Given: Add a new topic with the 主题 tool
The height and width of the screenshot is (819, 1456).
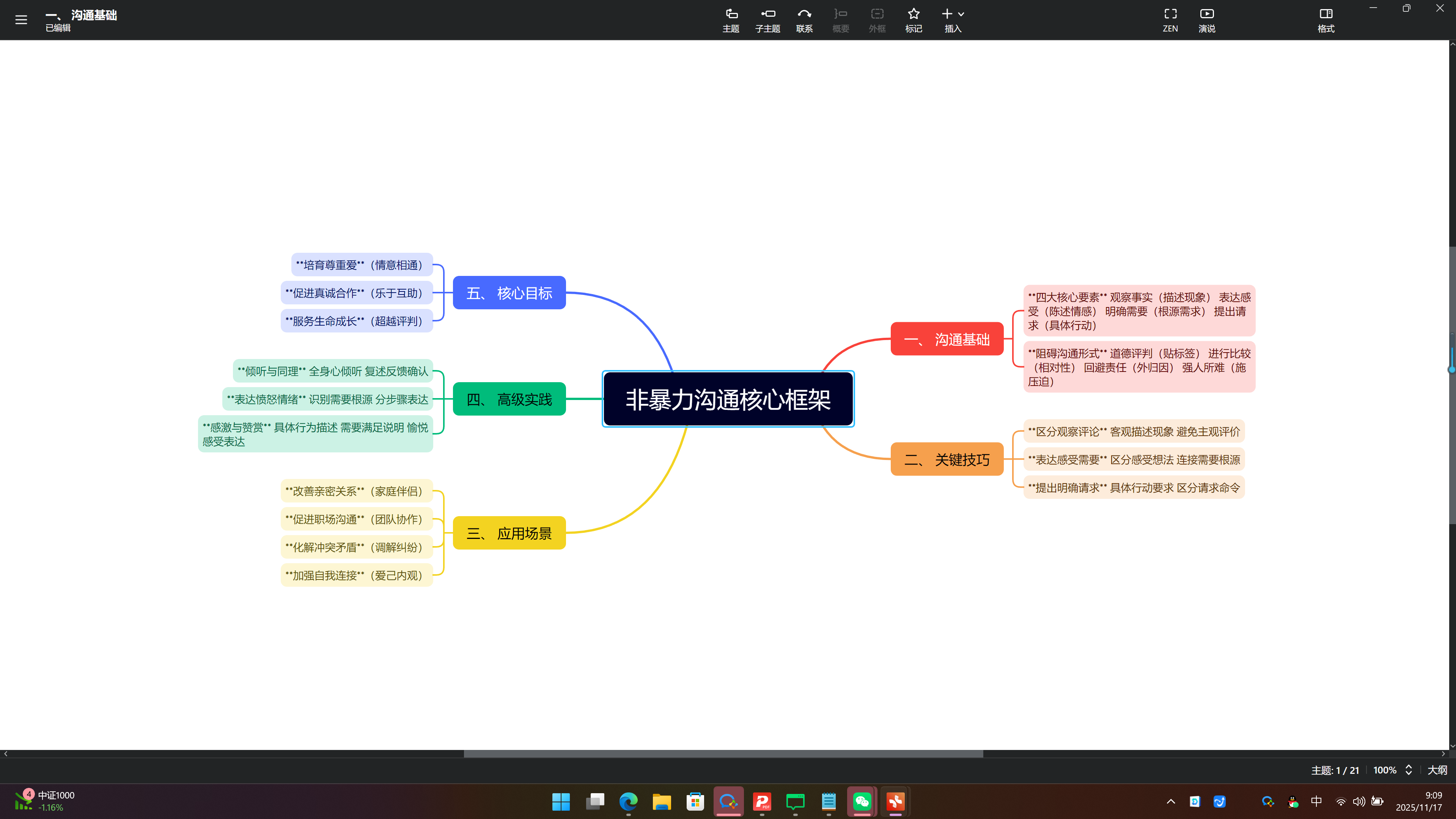Looking at the screenshot, I should tap(730, 19).
